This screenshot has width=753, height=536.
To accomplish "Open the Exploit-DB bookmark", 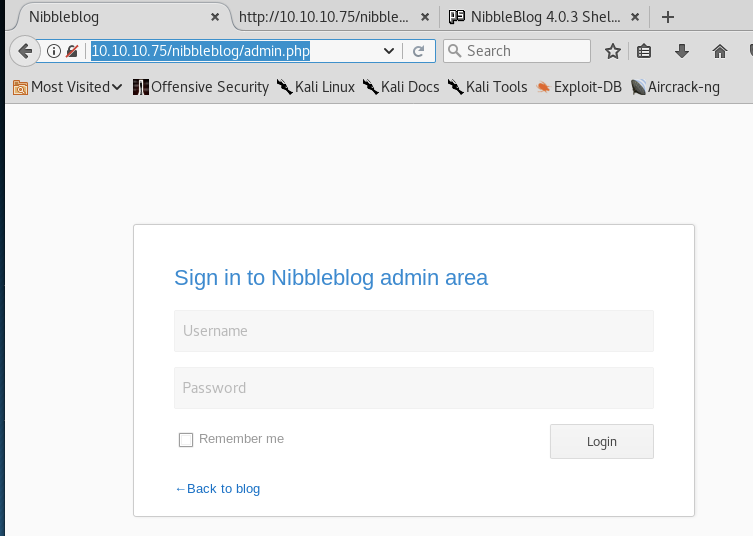I will (579, 87).
